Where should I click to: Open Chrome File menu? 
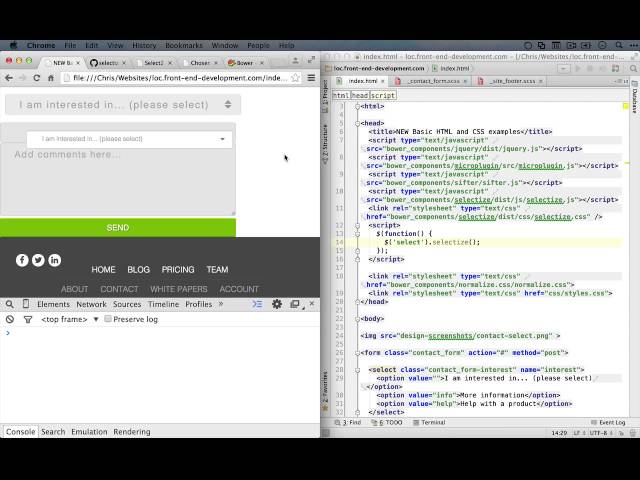70,45
